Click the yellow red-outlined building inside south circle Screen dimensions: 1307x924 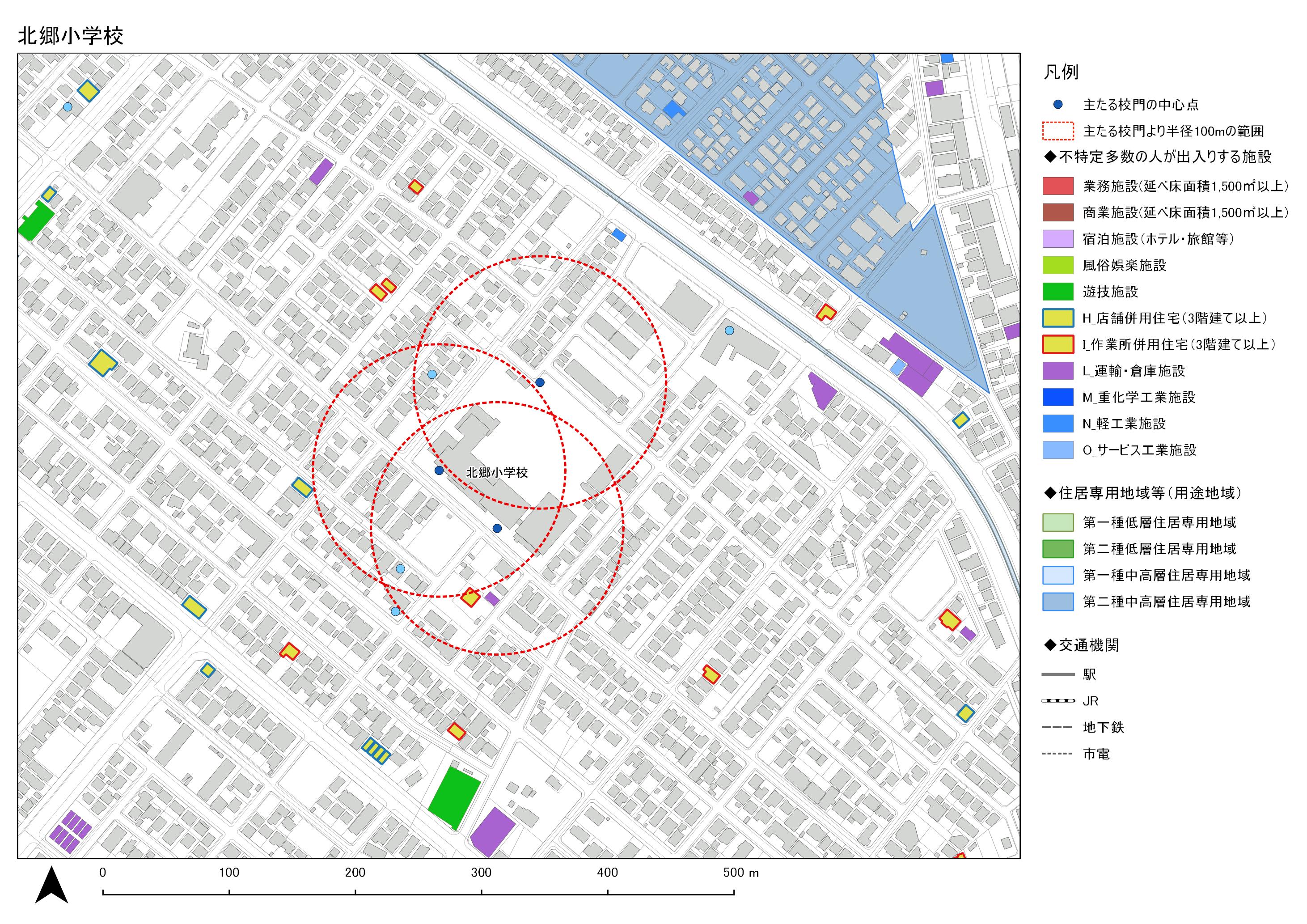(470, 598)
